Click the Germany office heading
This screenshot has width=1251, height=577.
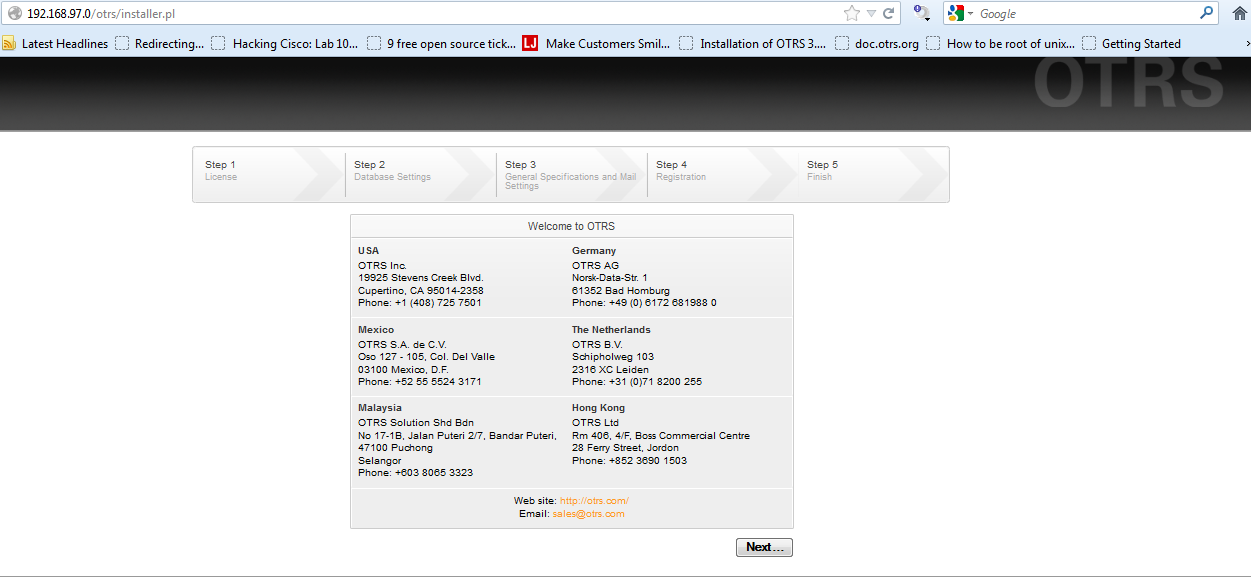point(594,251)
